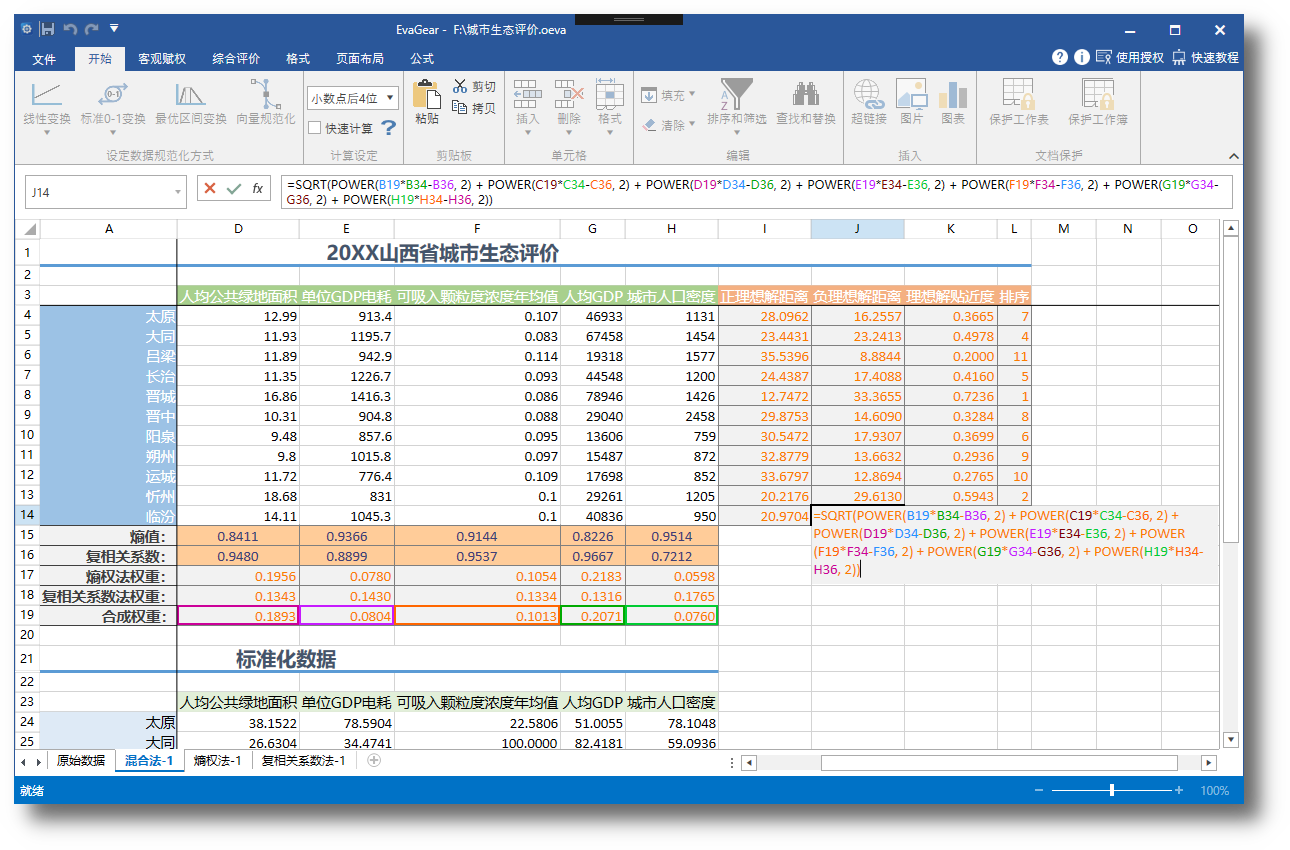
Task: Switch to the 格式 ribbon tab
Action: (298, 59)
